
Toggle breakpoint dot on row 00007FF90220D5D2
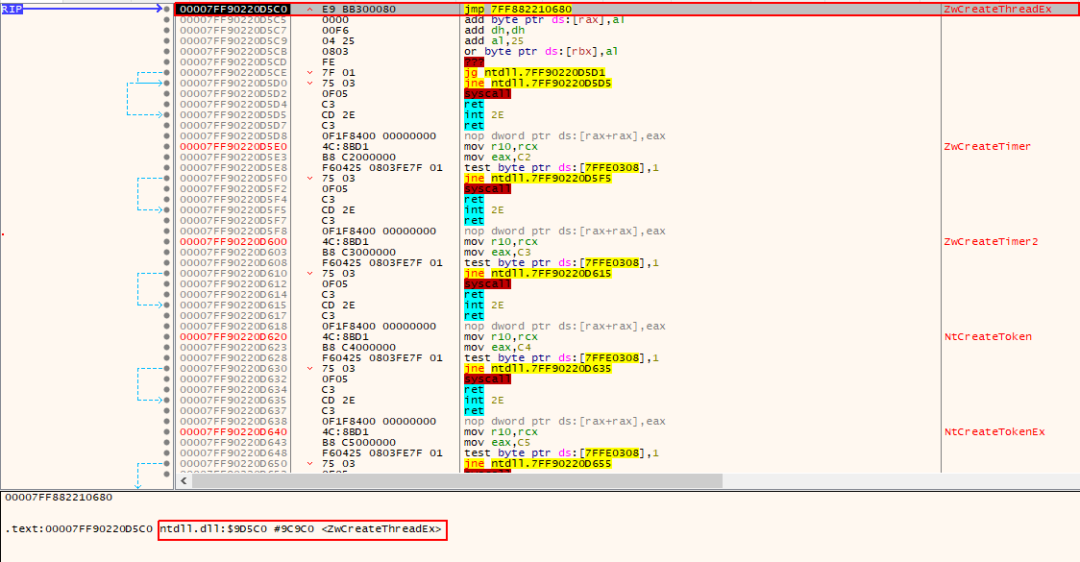coord(167,94)
